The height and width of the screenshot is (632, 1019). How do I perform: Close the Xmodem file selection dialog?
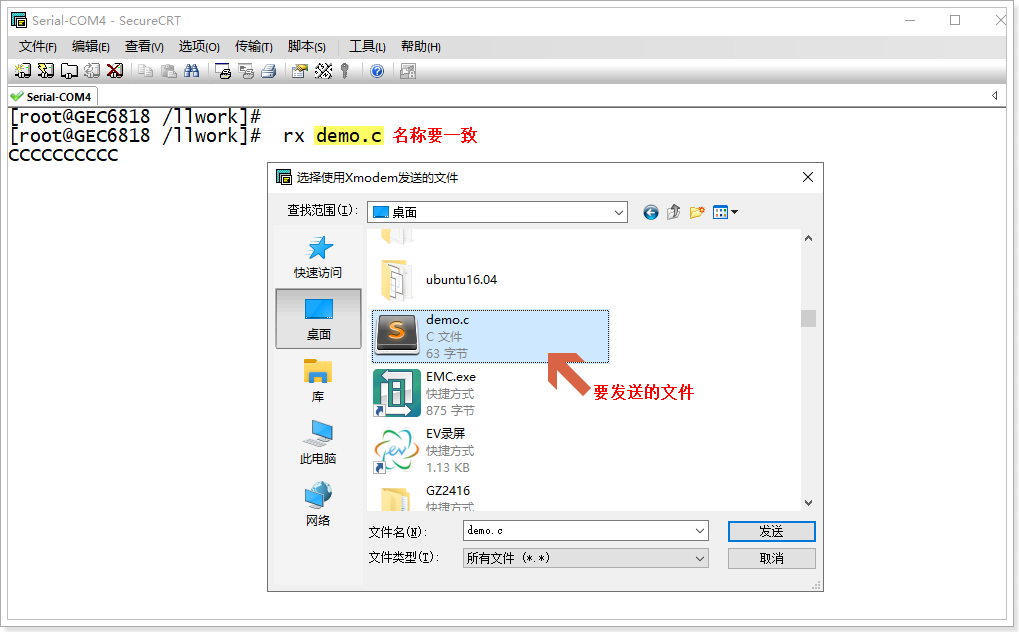click(x=808, y=177)
